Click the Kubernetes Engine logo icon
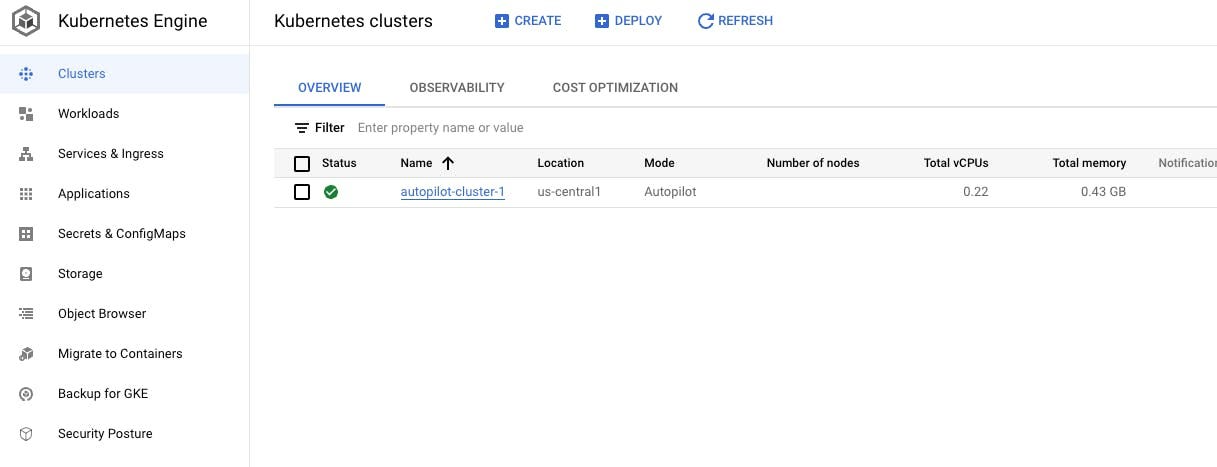Viewport: 1217px width, 467px height. coord(27,21)
